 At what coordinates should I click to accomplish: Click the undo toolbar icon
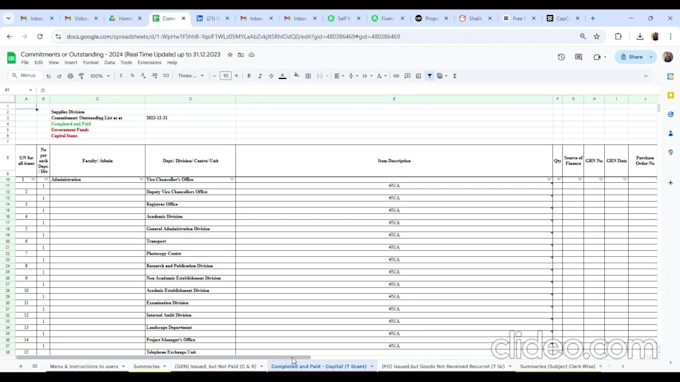pyautogui.click(x=49, y=76)
